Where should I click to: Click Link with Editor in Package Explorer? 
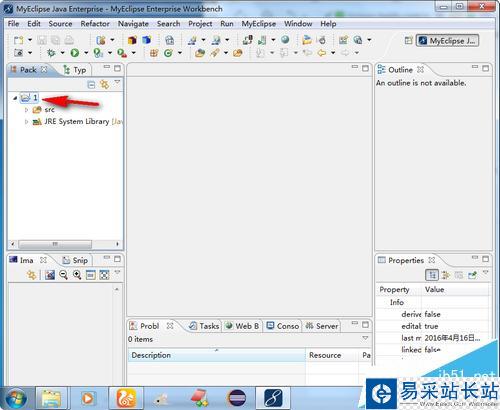click(104, 84)
